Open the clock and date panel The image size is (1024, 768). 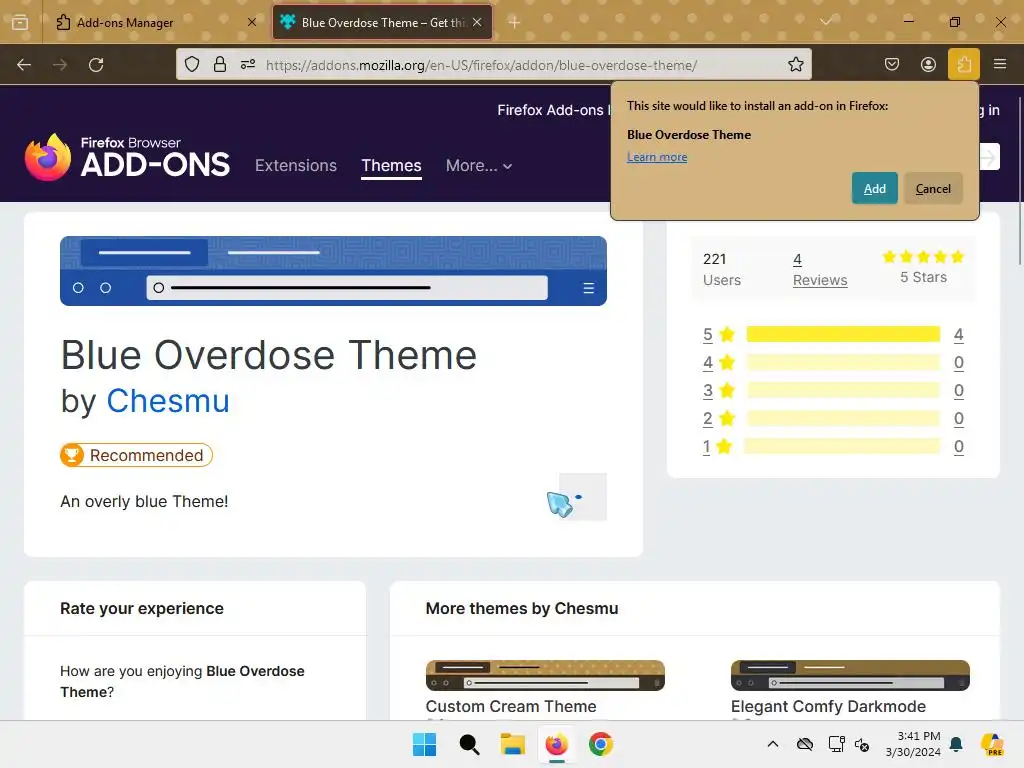point(913,744)
